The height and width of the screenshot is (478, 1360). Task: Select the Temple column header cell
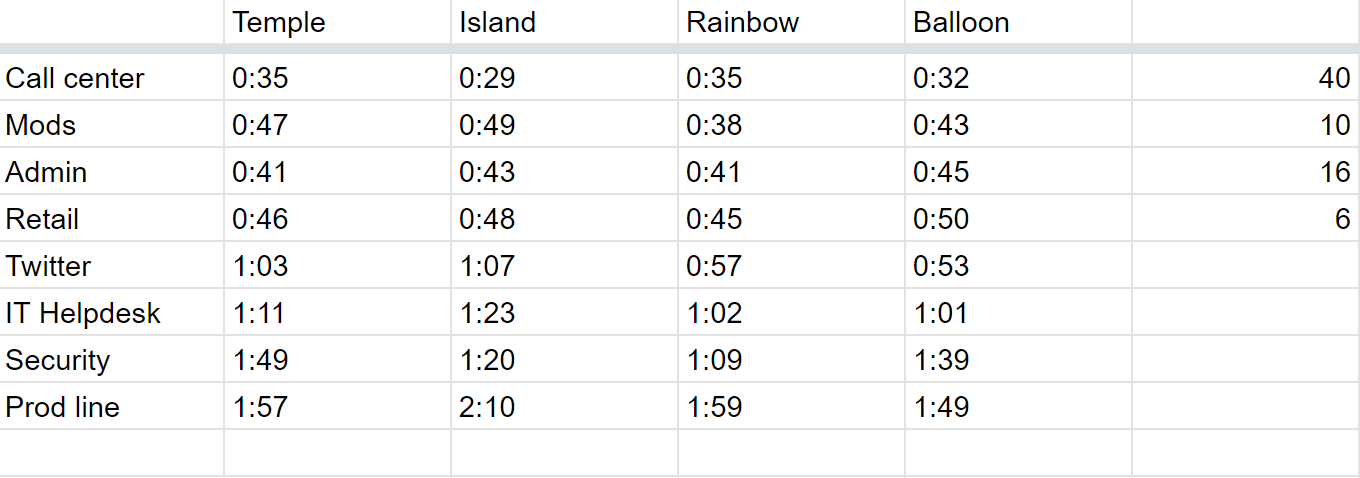click(x=337, y=22)
